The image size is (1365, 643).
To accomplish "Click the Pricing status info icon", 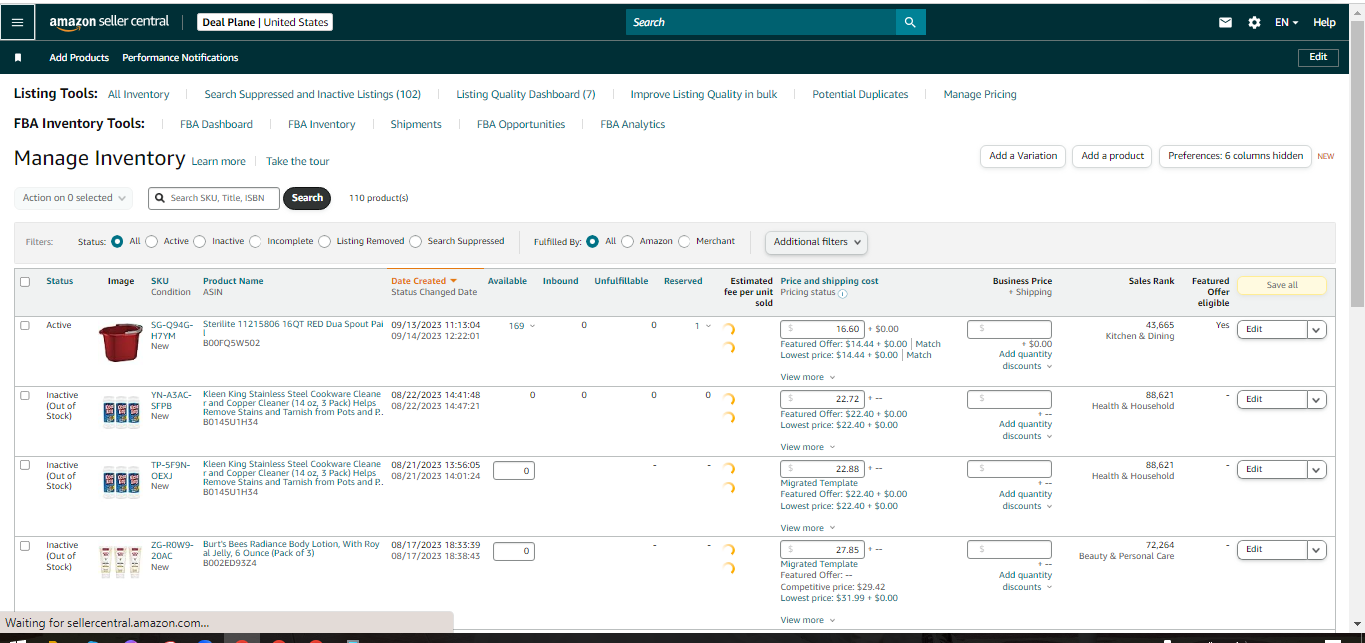I will point(842,293).
